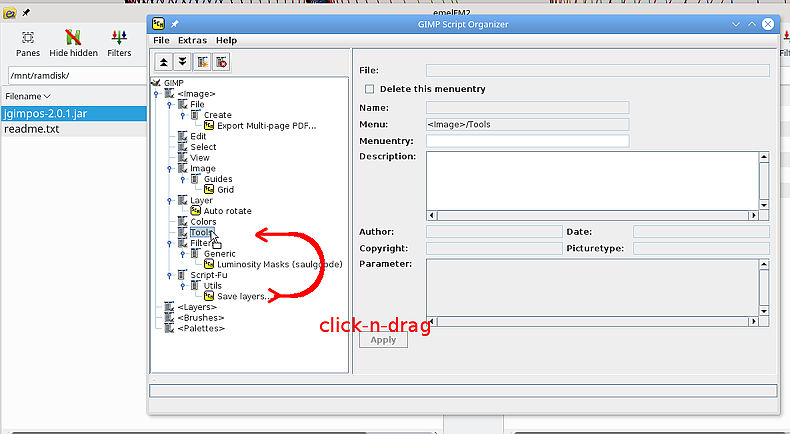Click Description box scroll-down arrow
The height and width of the screenshot is (434, 790).
[x=764, y=205]
